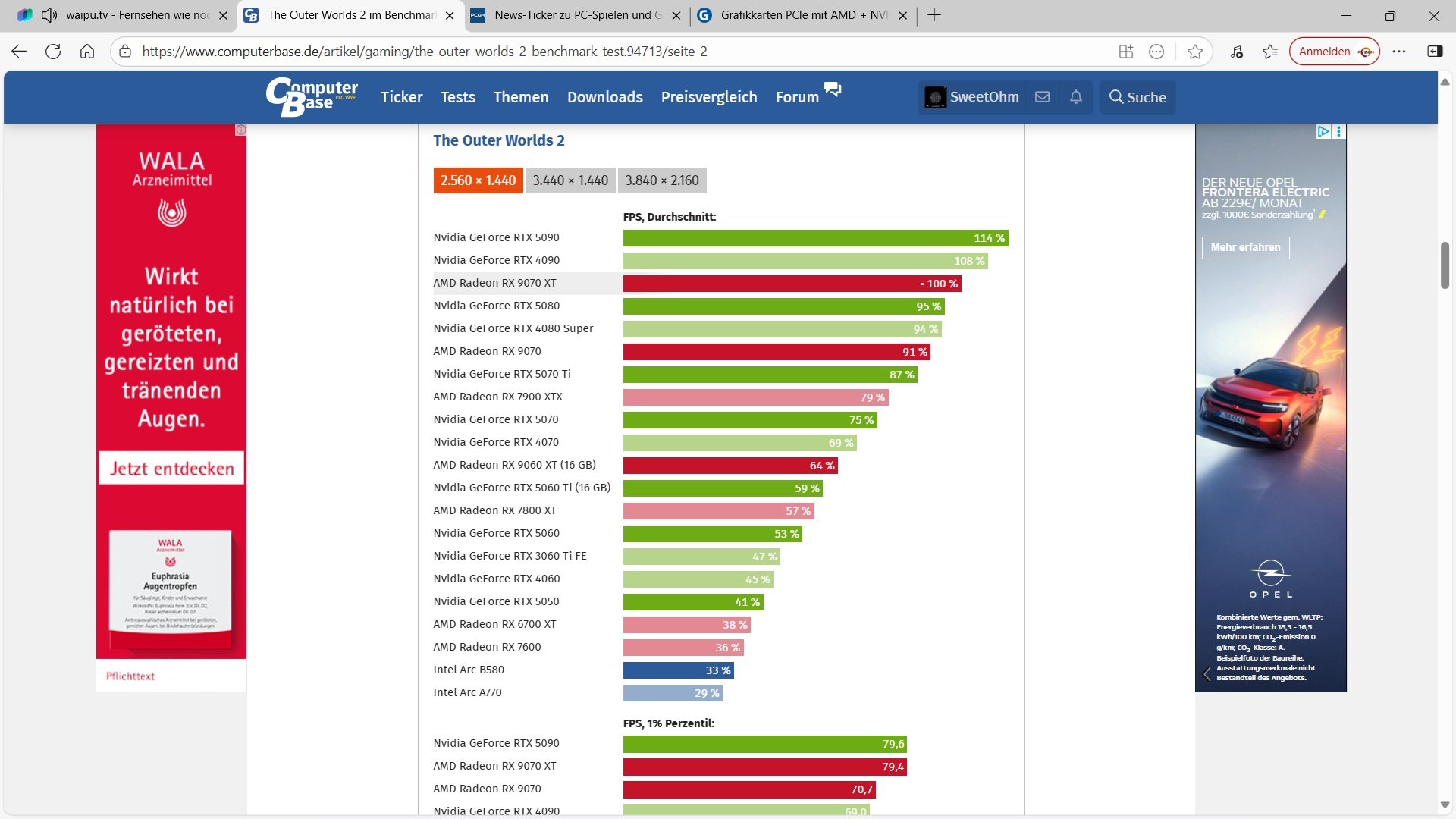Open the AdChoices icon on Opel ad
This screenshot has width=1456, height=819.
coord(1323,131)
